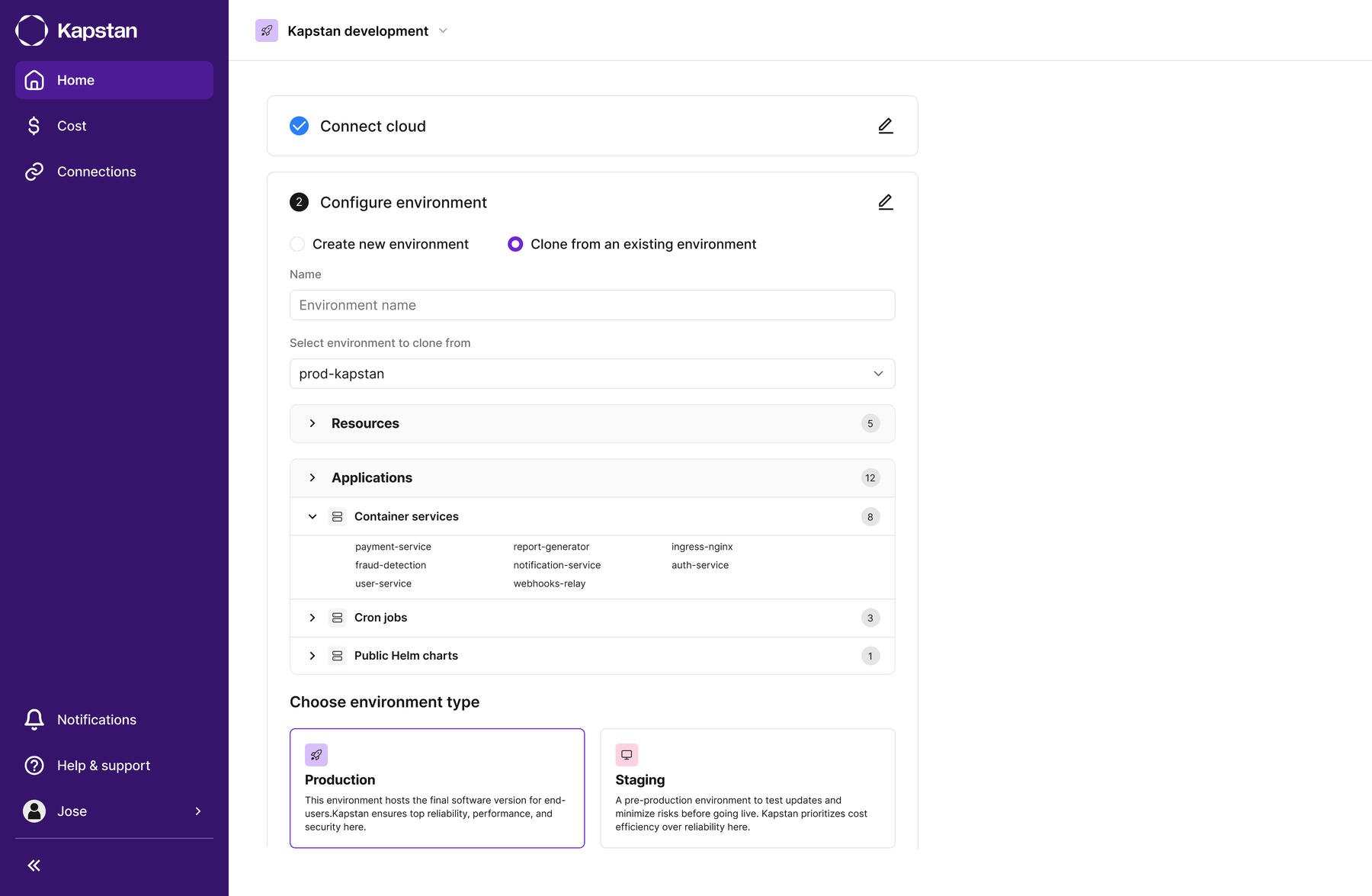Viewport: 1372px width, 896px height.
Task: Click the Connect cloud blue checkmark
Action: [299, 126]
